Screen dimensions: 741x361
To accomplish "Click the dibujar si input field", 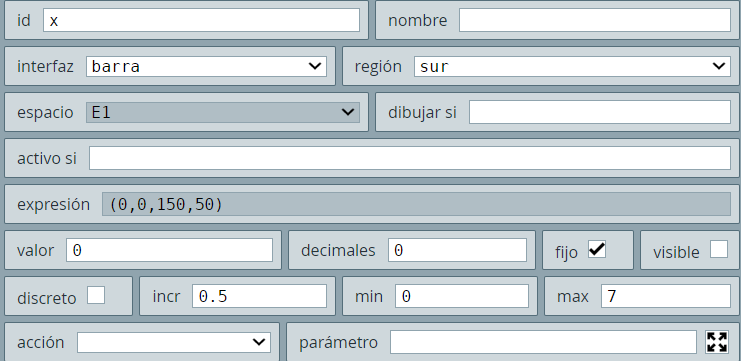I will [x=600, y=112].
